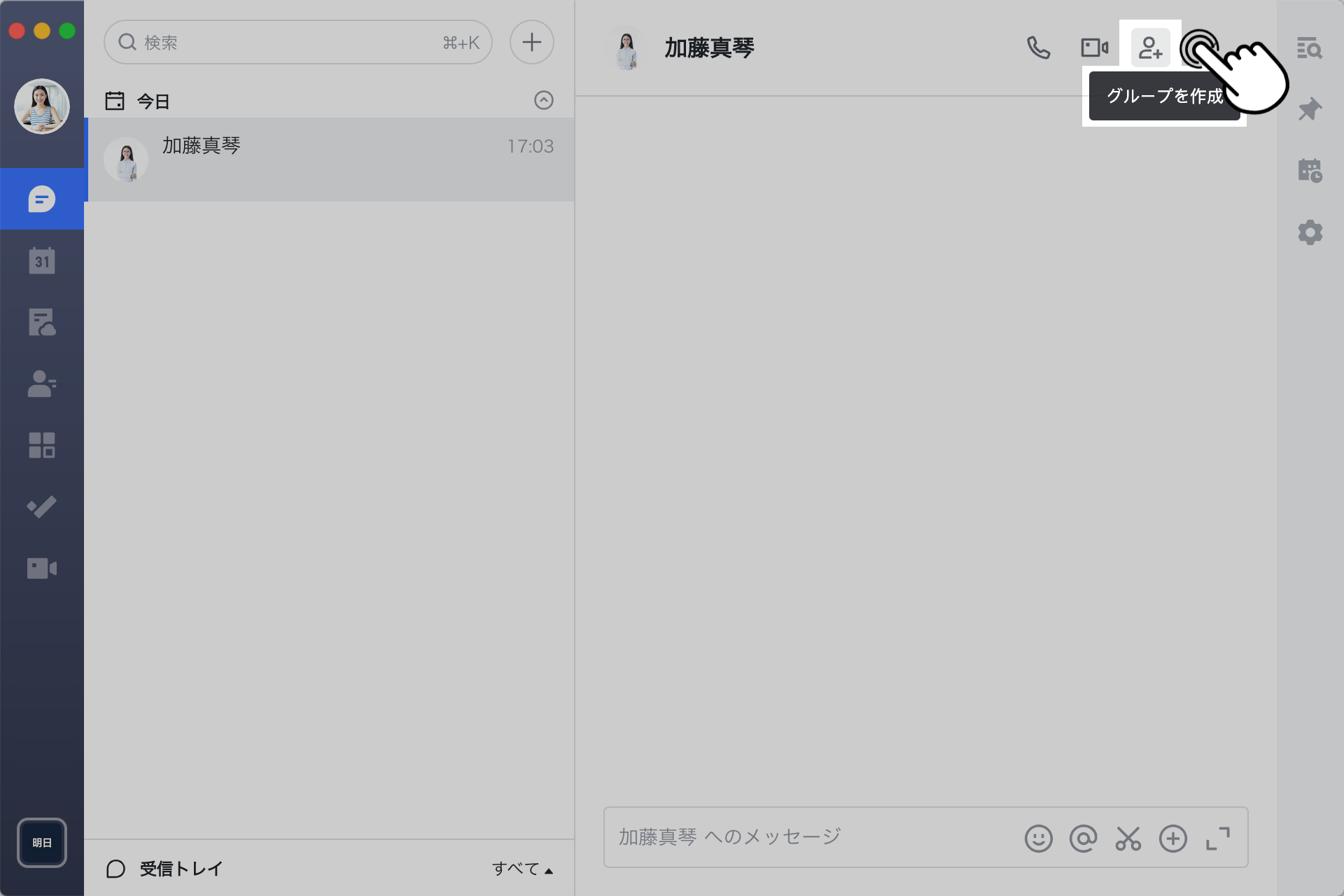Click the create group (グループを作成) icon
The height and width of the screenshot is (896, 1344).
coord(1150,48)
